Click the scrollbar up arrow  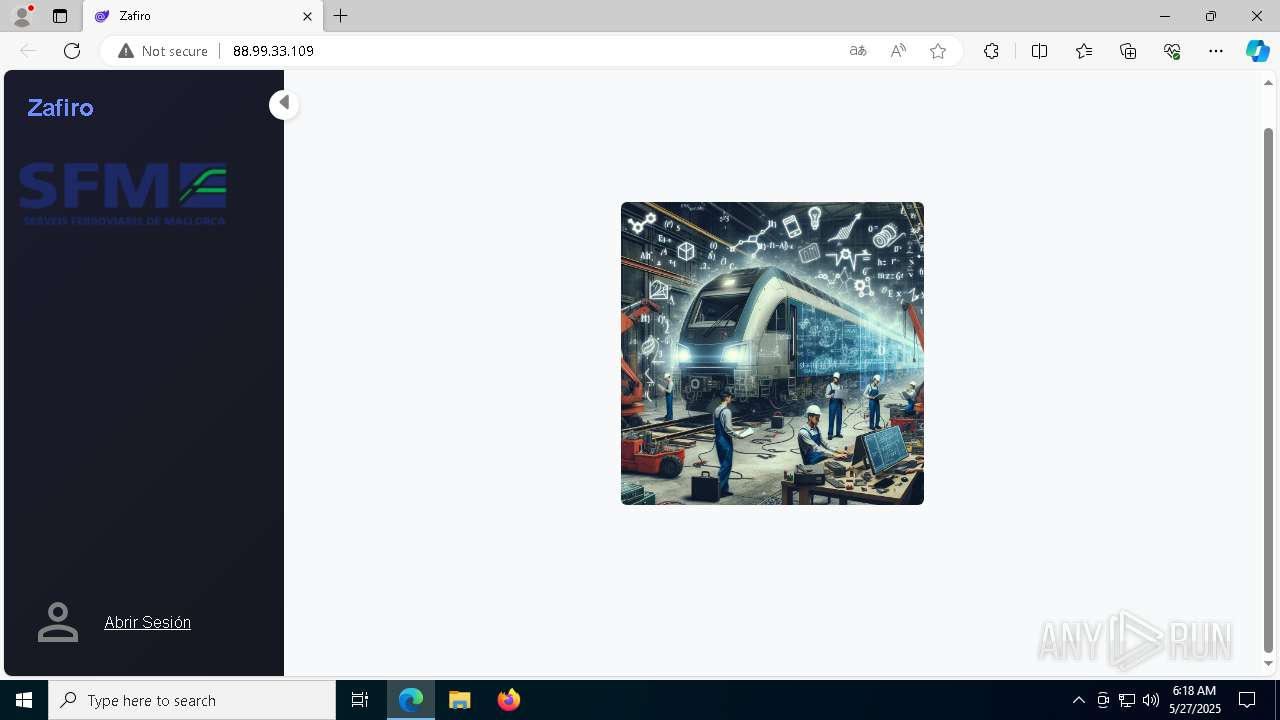[x=1269, y=82]
